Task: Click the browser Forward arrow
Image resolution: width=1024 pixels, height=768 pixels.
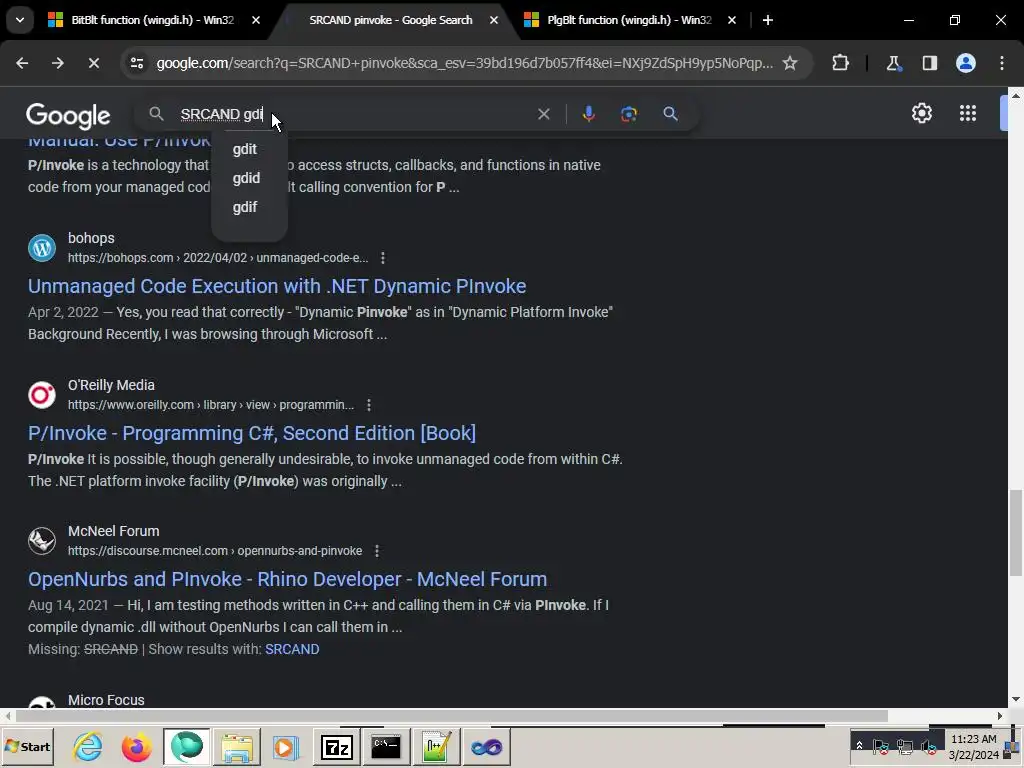Action: (57, 63)
